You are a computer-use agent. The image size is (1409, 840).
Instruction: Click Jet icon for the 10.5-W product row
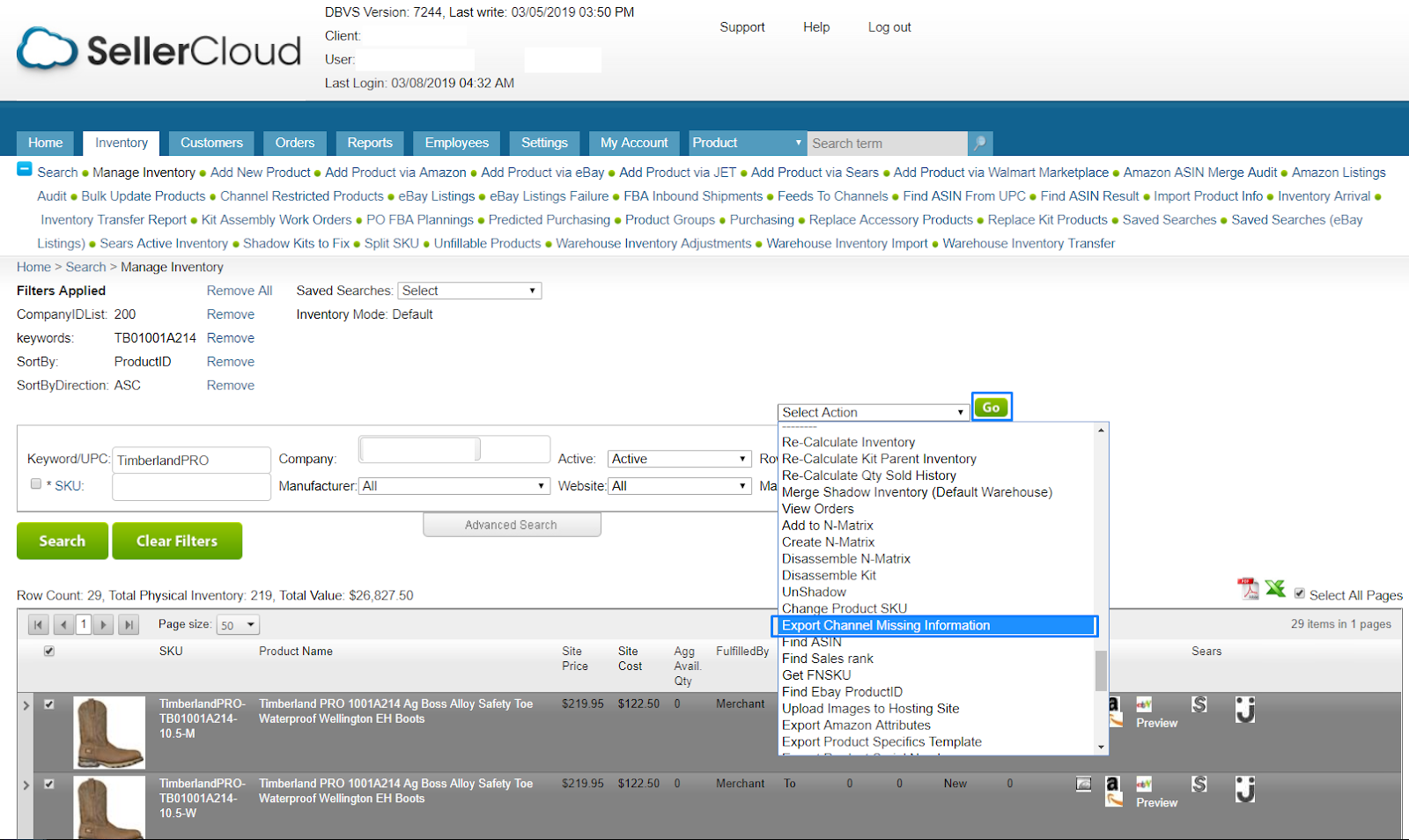pyautogui.click(x=1245, y=789)
